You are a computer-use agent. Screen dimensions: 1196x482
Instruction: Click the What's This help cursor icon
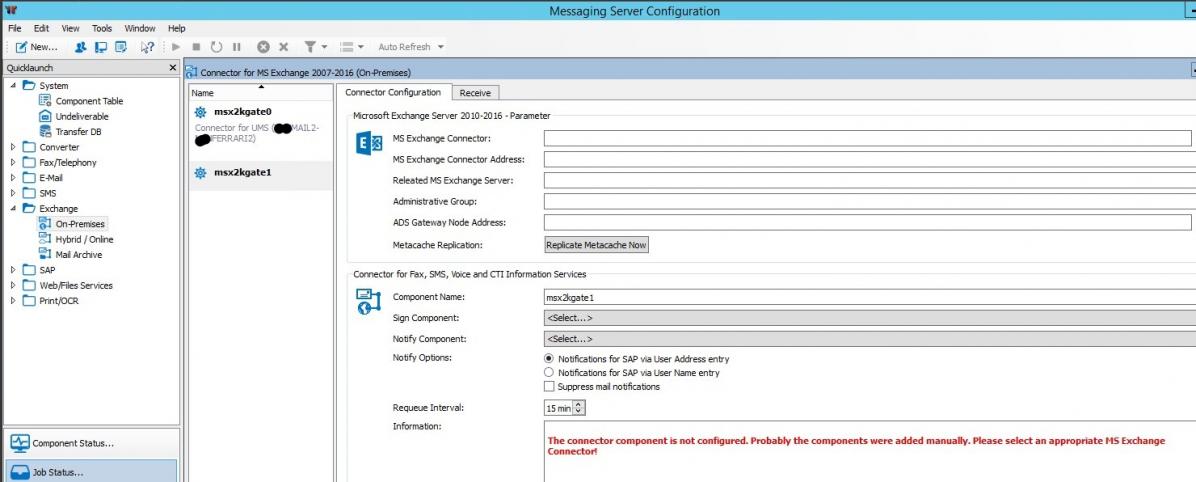pos(147,47)
